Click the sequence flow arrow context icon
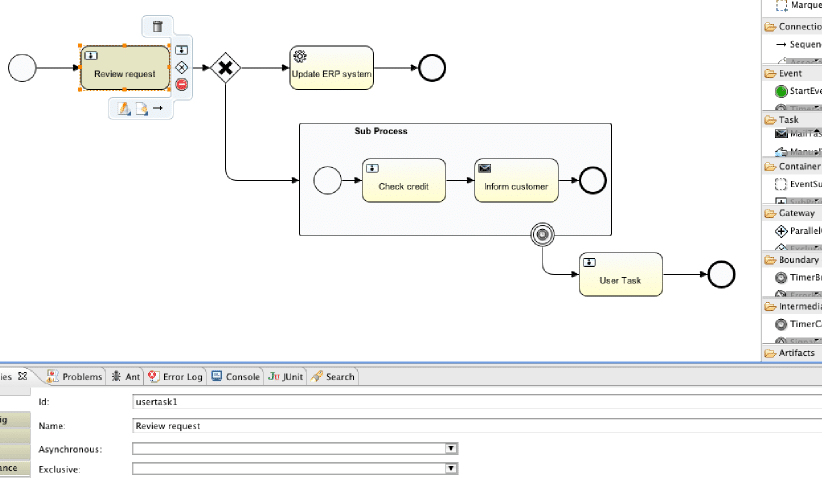Viewport: 822px width, 478px height. [158, 108]
